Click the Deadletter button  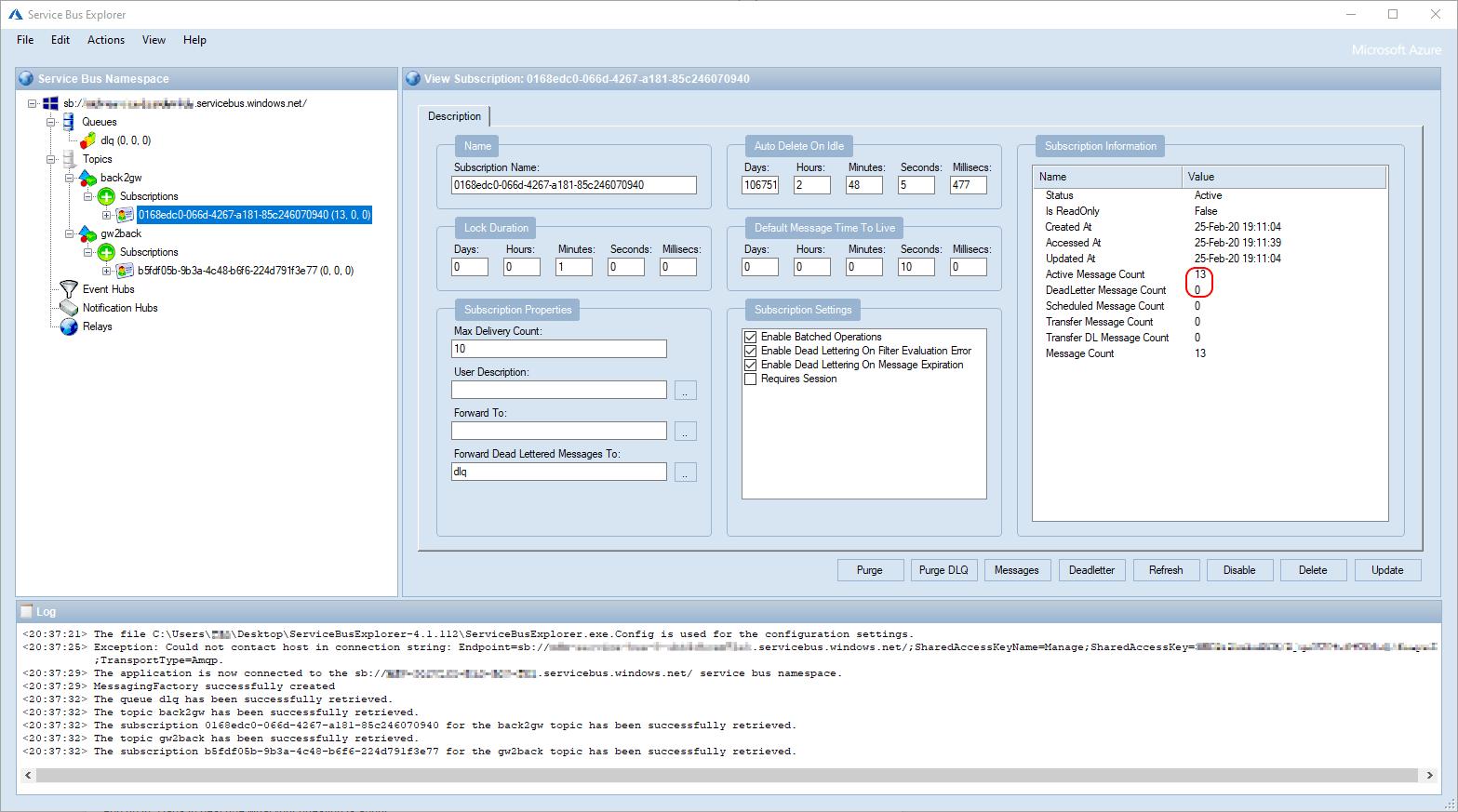pyautogui.click(x=1091, y=570)
